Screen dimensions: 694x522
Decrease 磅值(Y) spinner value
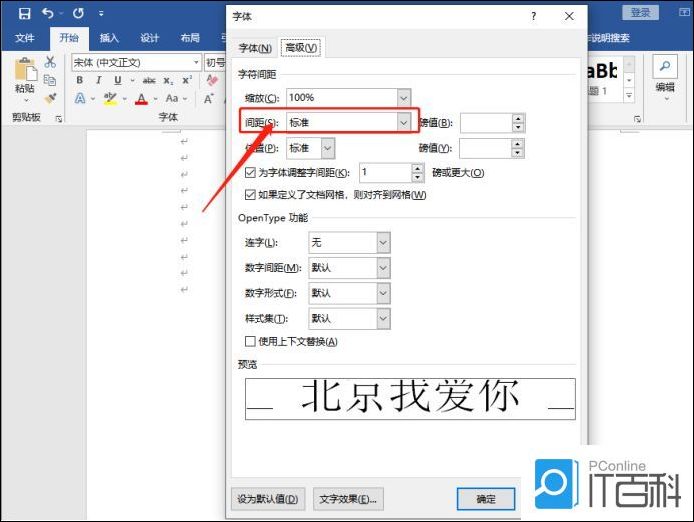tap(517, 153)
